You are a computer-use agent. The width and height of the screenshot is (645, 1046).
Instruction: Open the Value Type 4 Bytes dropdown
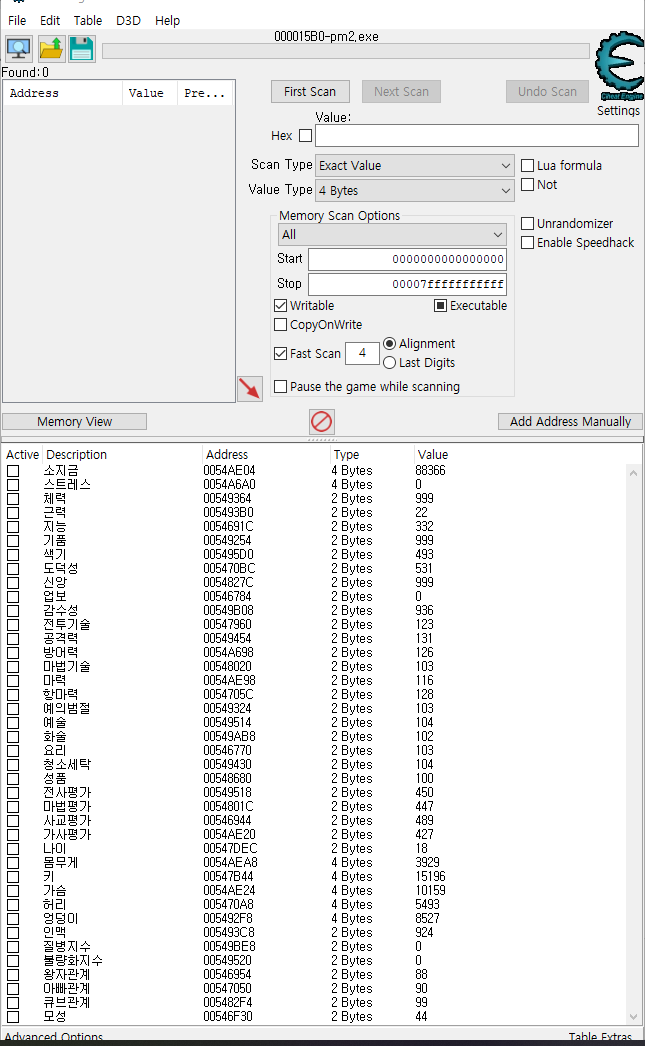[414, 190]
